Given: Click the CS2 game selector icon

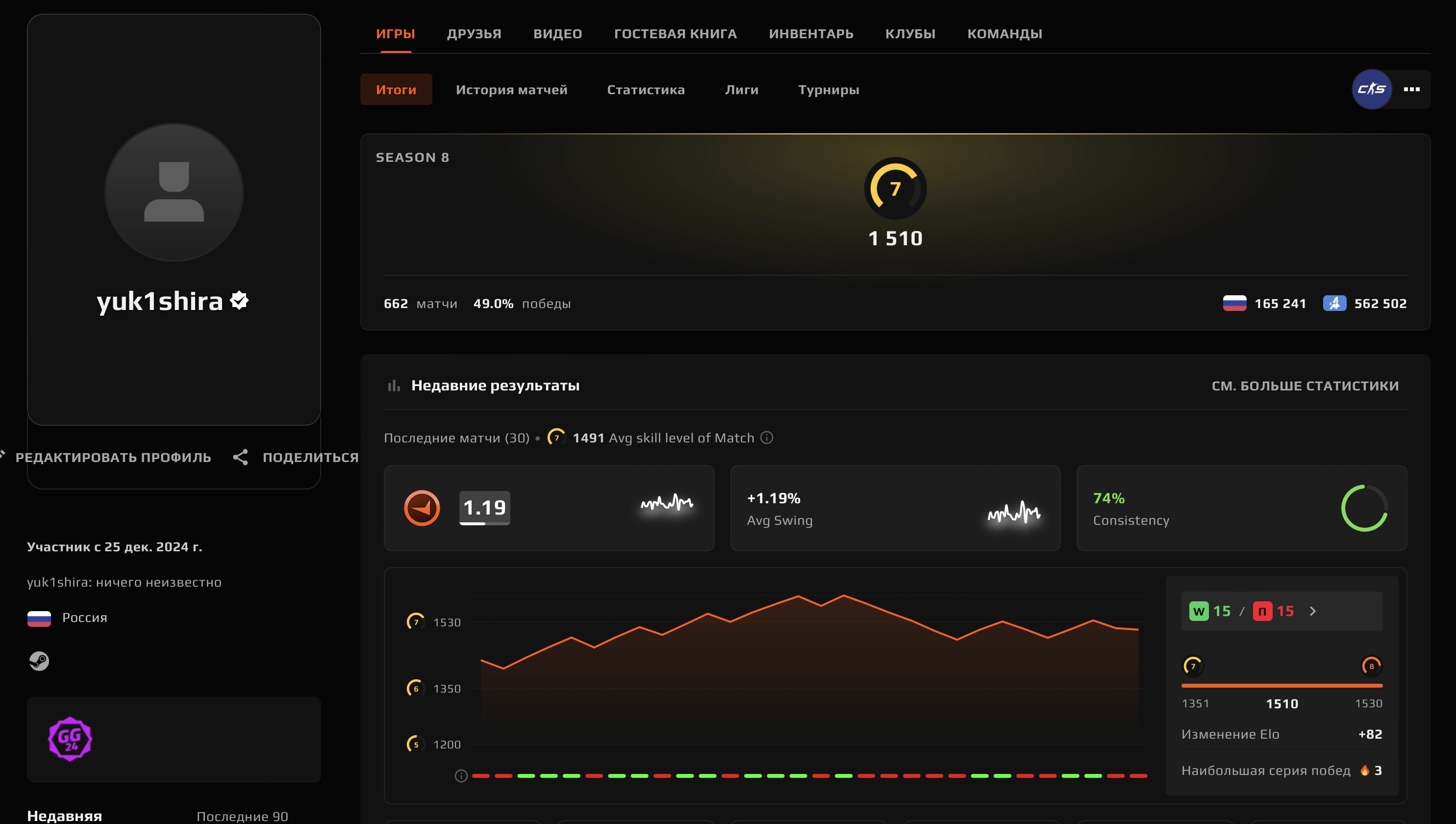Looking at the screenshot, I should click(x=1372, y=89).
